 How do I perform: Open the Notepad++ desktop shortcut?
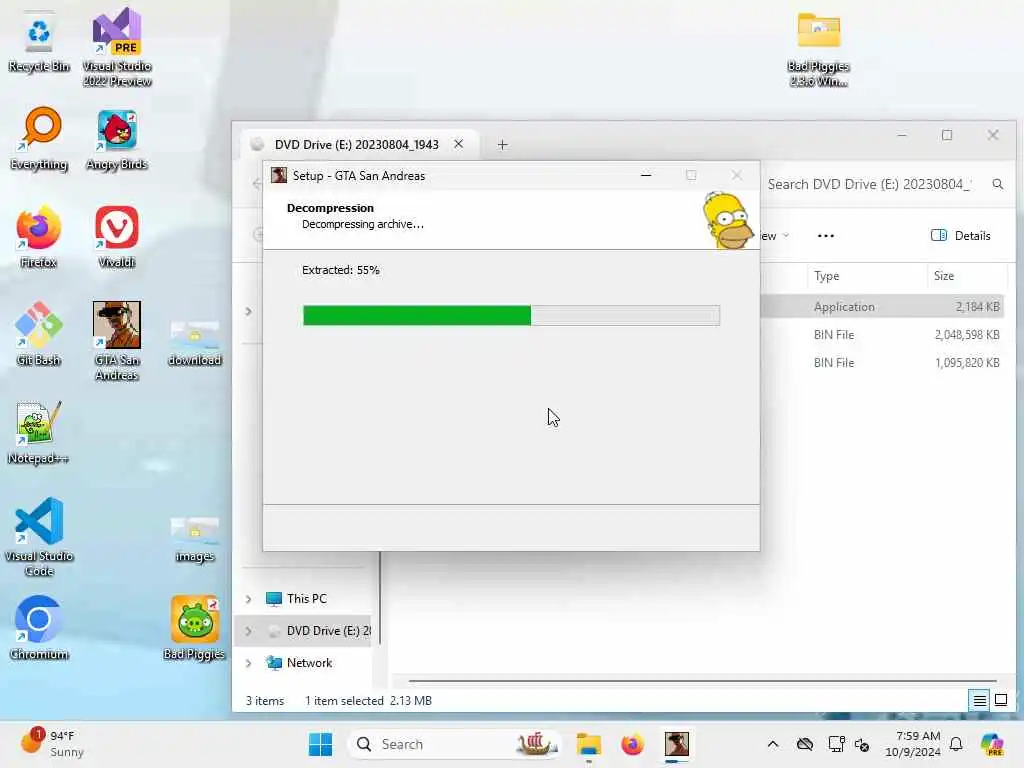(x=39, y=432)
